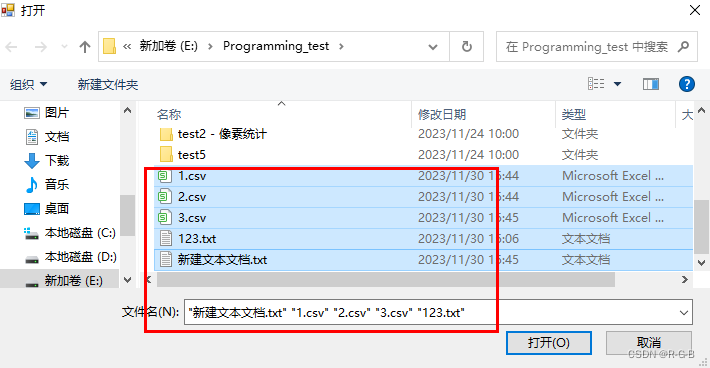Sort by 修改日期 column header
The image size is (710, 368).
point(441,115)
